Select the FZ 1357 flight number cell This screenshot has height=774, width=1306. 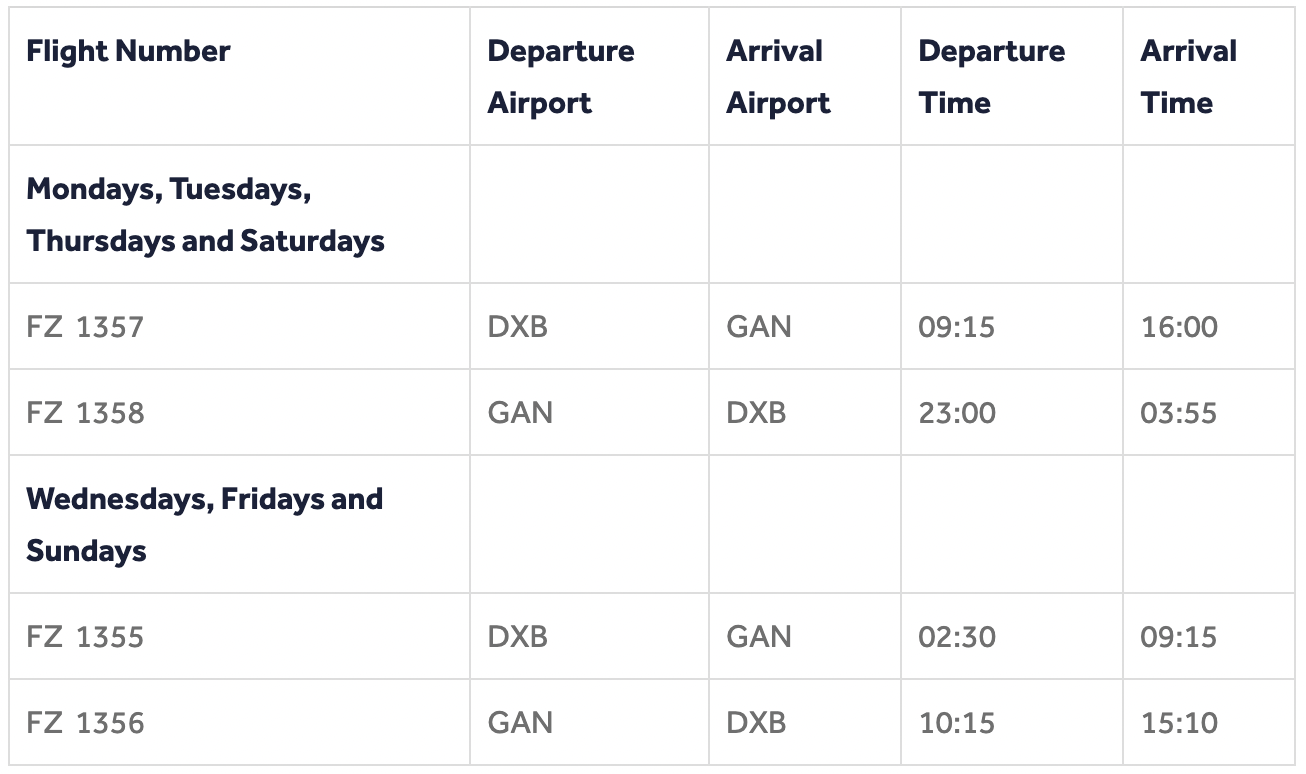85,327
